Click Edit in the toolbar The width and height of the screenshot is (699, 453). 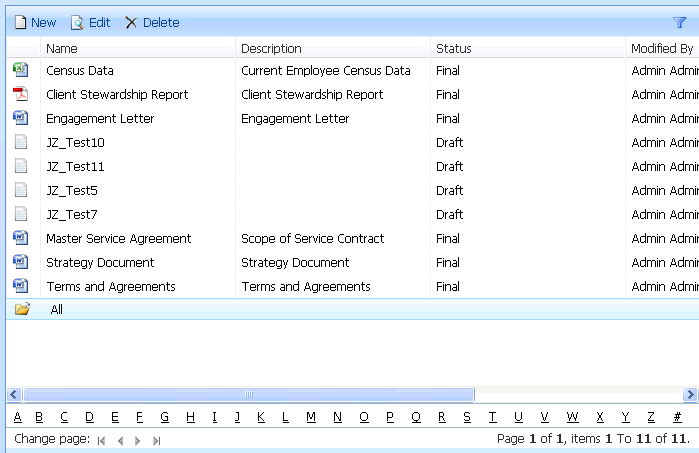(90, 22)
